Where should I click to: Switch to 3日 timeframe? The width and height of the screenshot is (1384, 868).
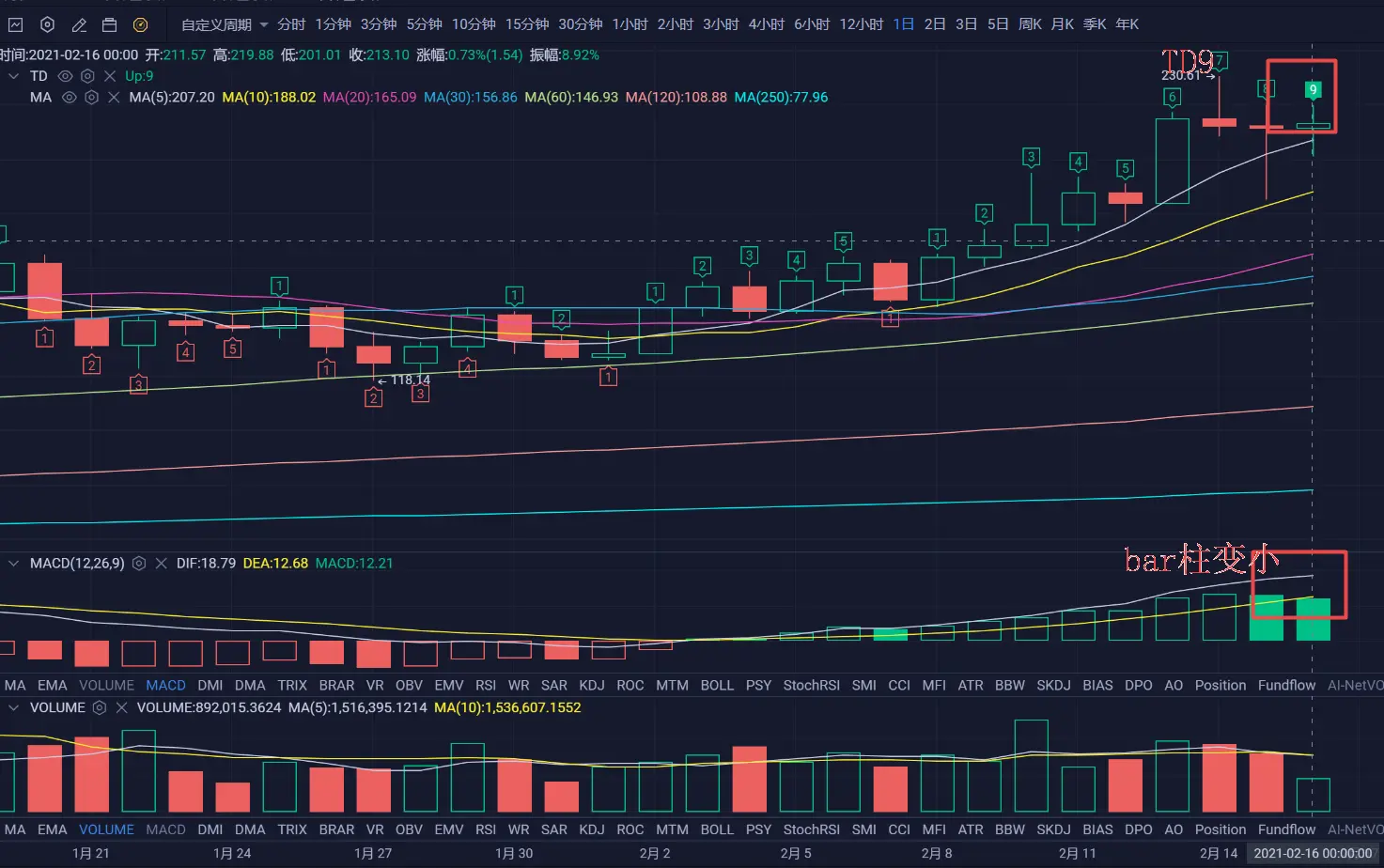(967, 24)
